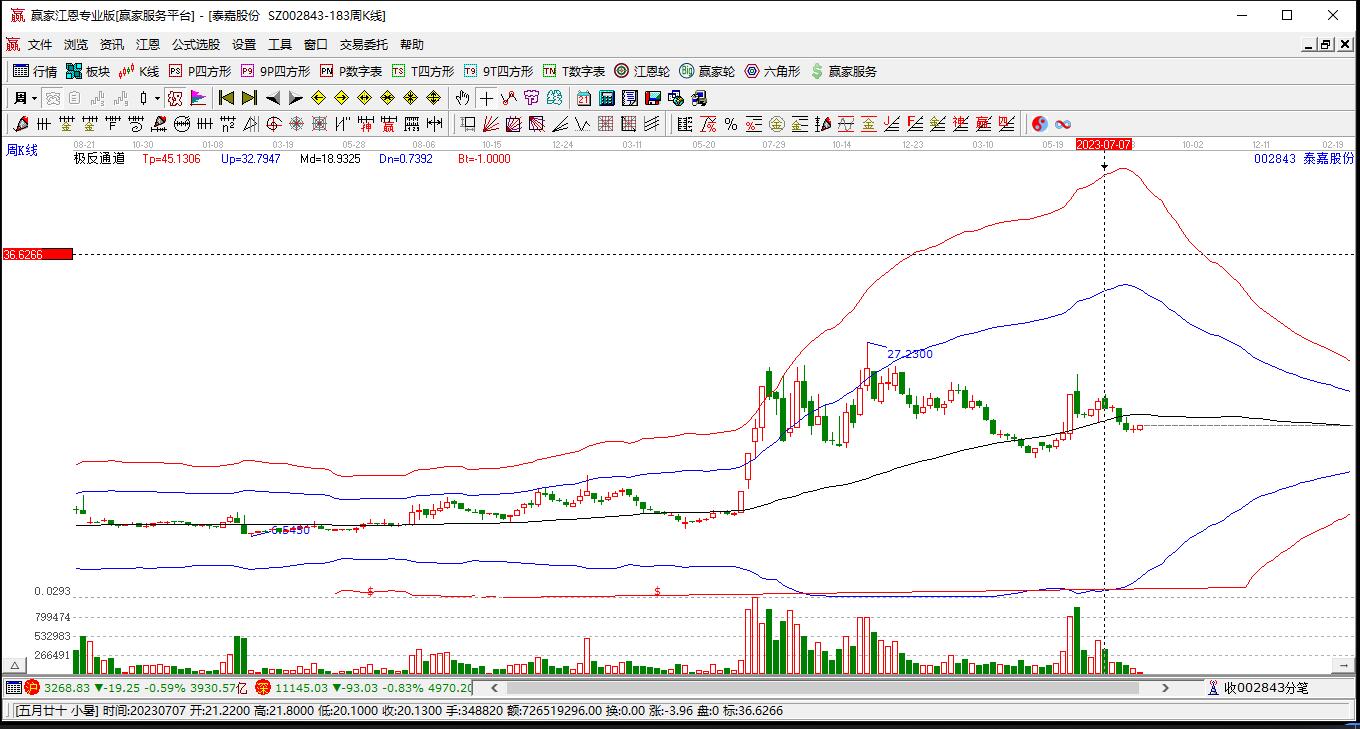Toggle the crosshair cursor tool
The image size is (1360, 729).
click(486, 98)
